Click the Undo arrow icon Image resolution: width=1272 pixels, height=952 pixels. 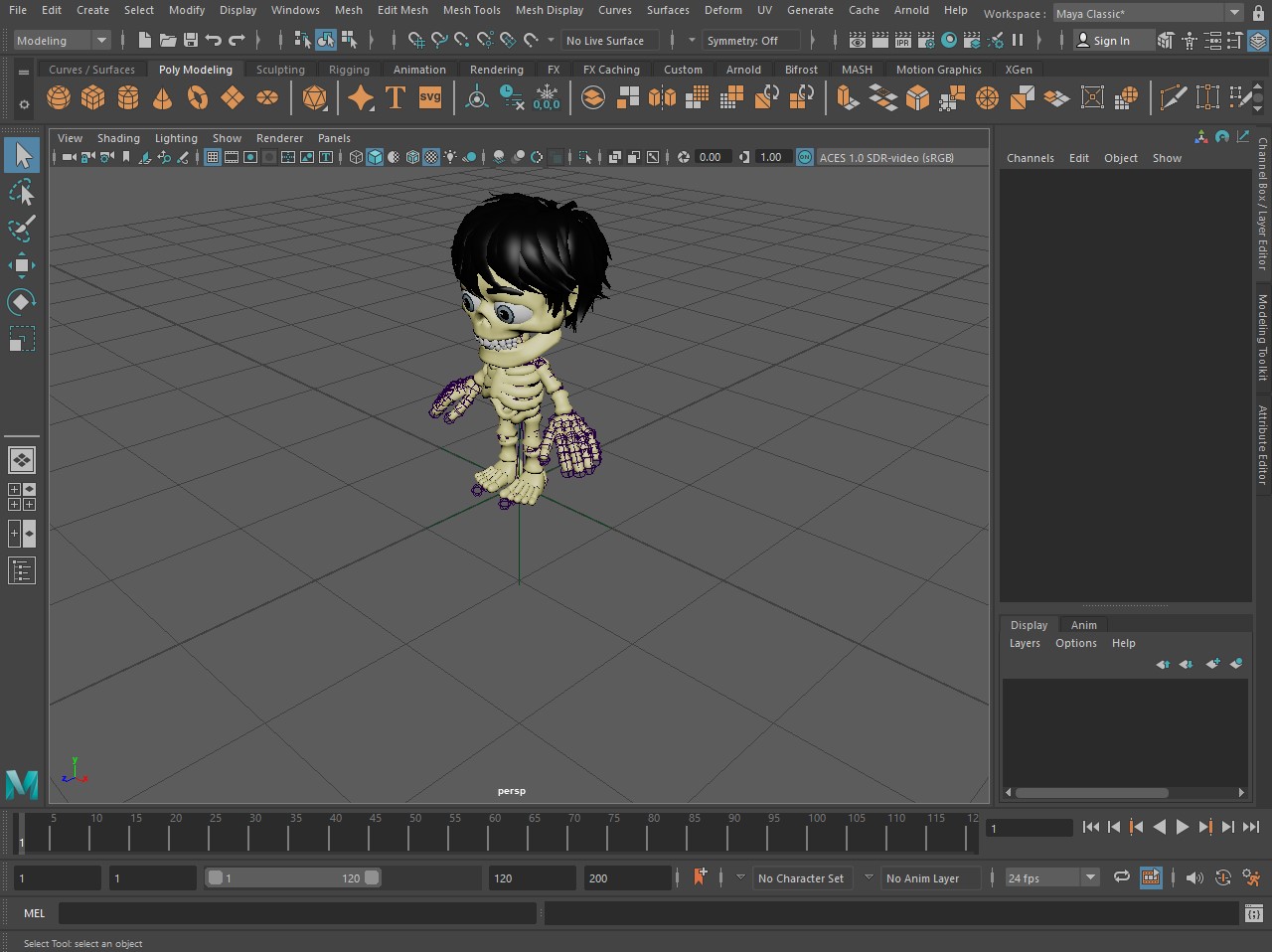click(x=213, y=40)
